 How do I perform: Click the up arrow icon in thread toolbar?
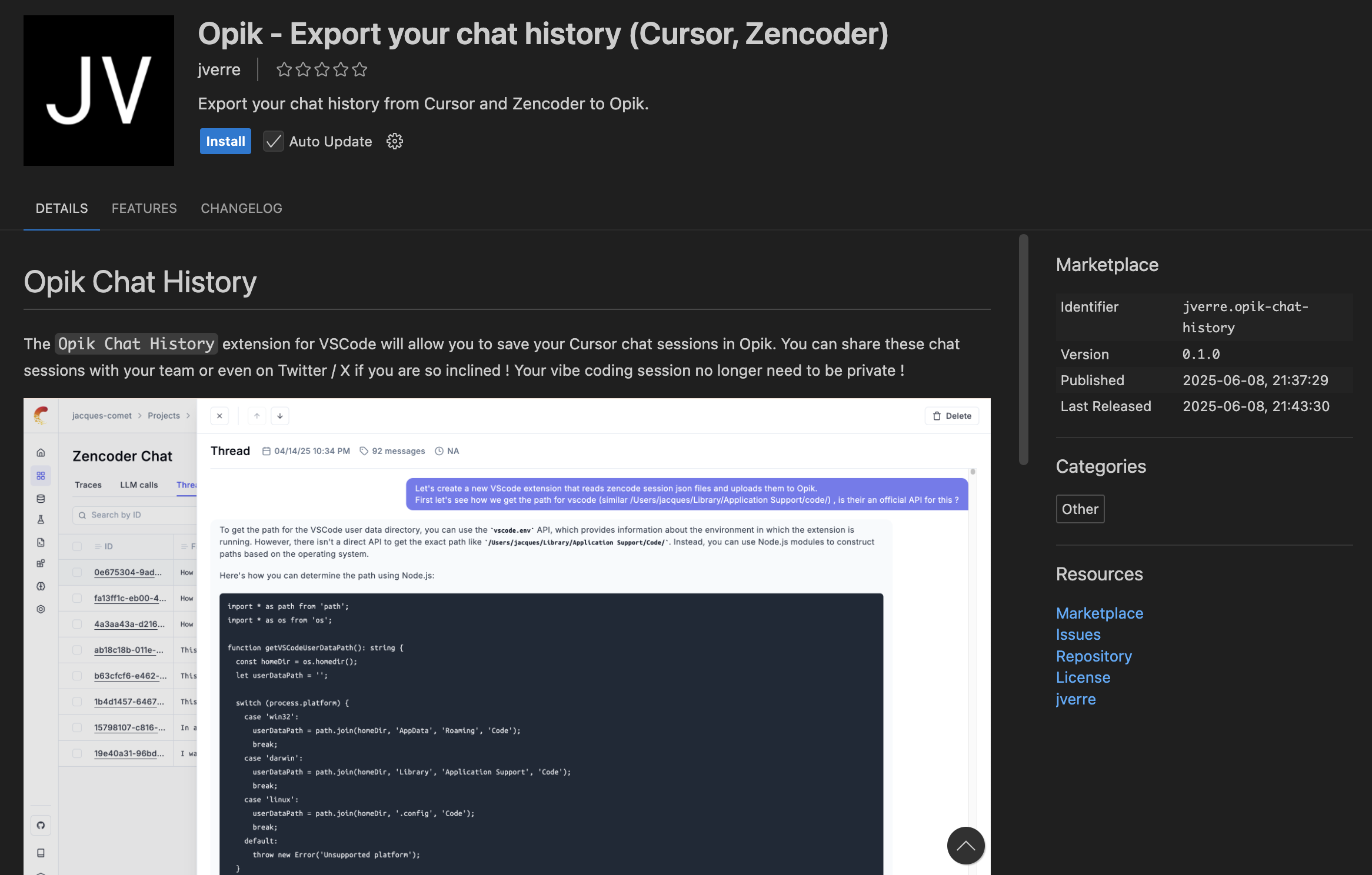(x=257, y=416)
